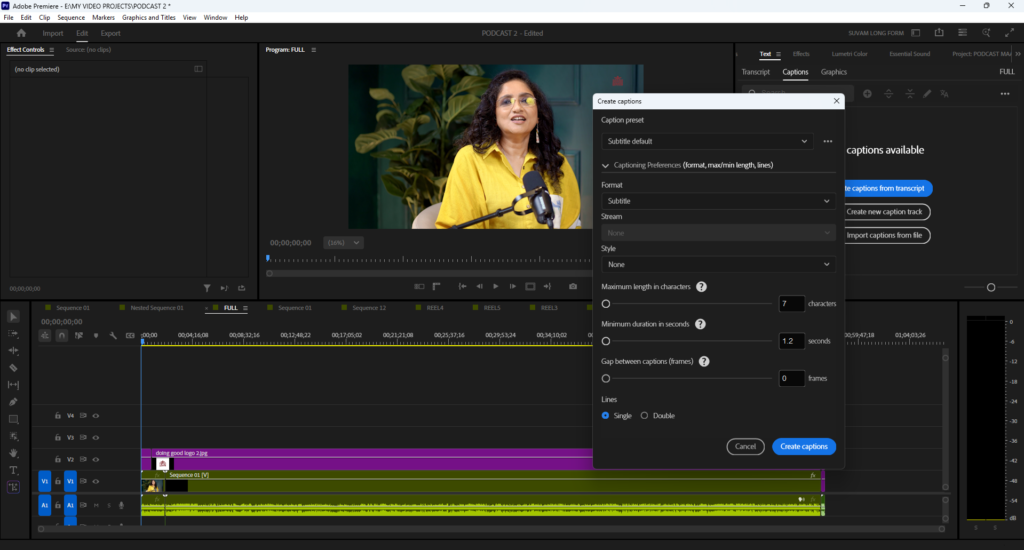Click the split caption icon

click(x=889, y=94)
